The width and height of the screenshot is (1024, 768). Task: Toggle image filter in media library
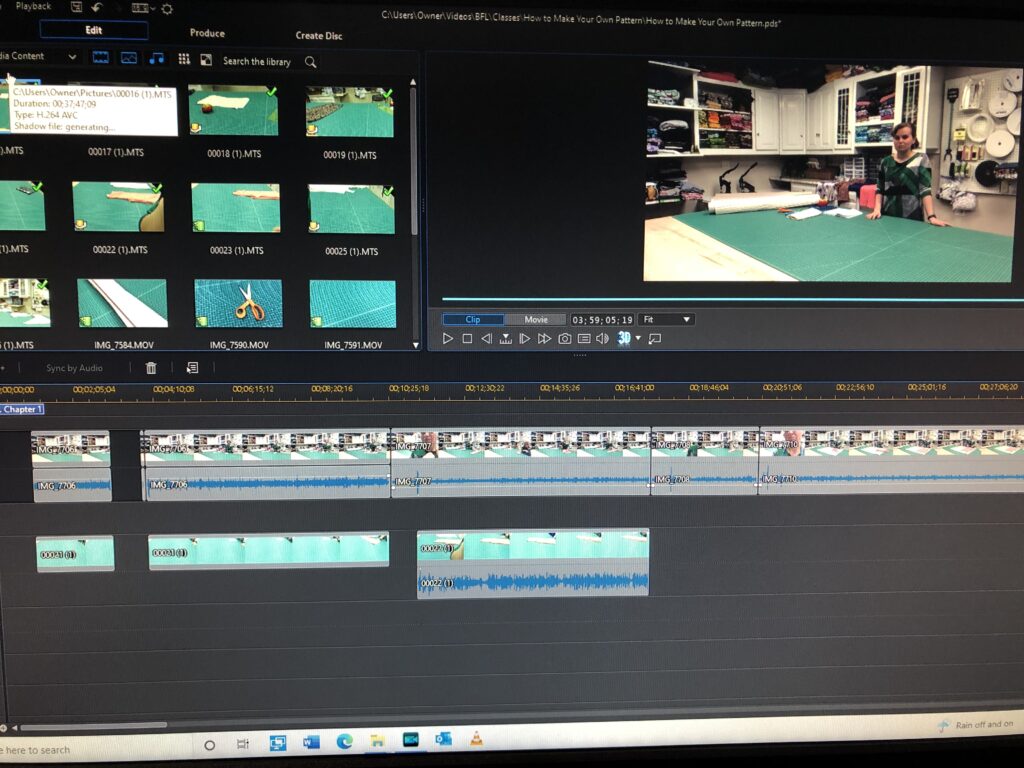129,58
